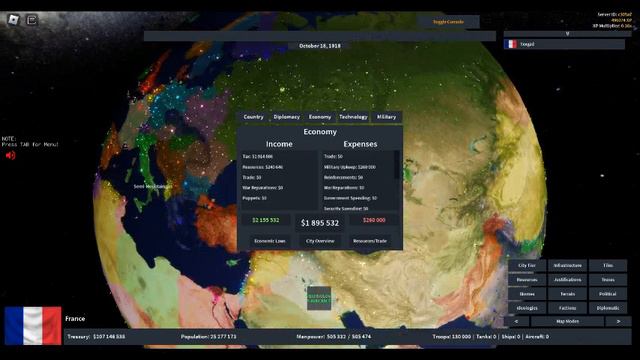
Task: Select Diplomatic map mode
Action: 608,308
